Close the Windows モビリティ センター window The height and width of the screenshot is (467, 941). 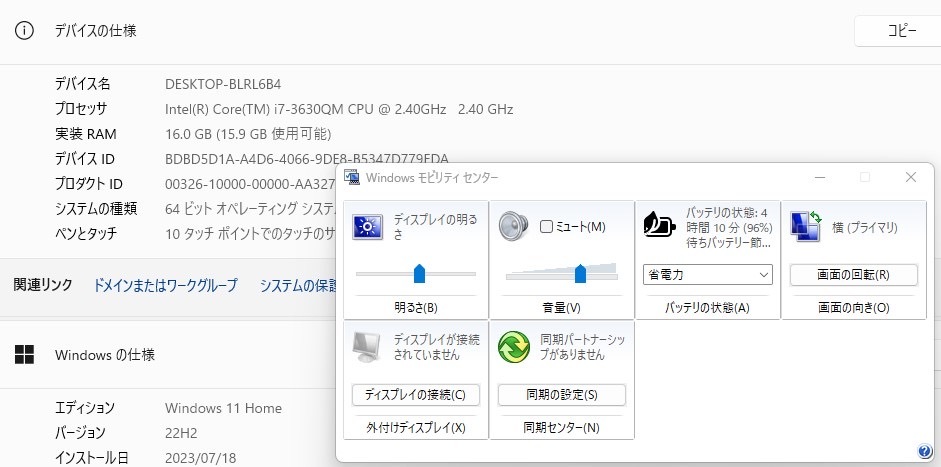[910, 177]
